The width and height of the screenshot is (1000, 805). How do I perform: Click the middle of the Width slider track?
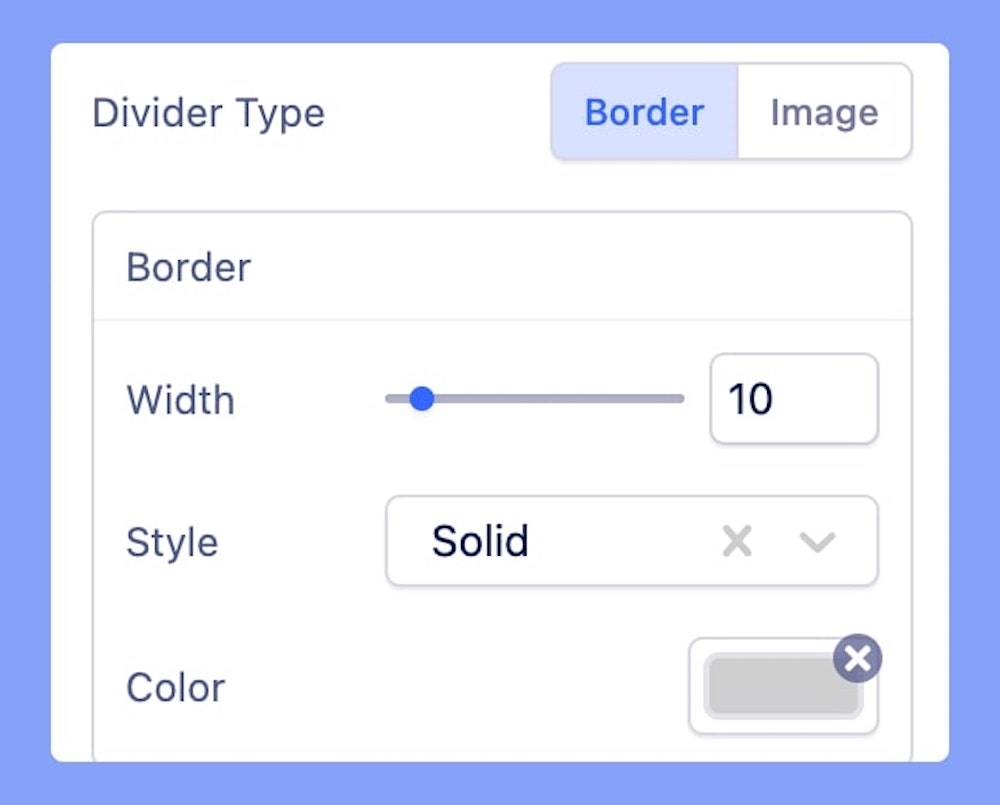[535, 399]
